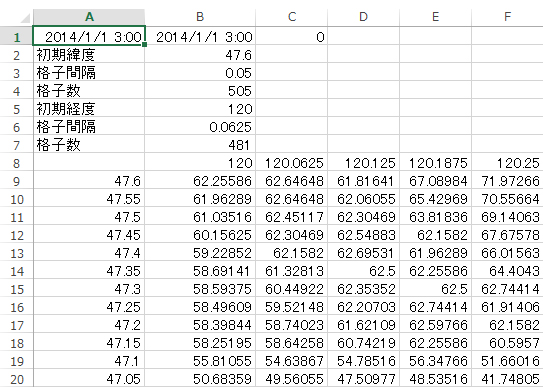543x387 pixels.
Task: Select longitude cell 120.0625
Action: click(292, 163)
